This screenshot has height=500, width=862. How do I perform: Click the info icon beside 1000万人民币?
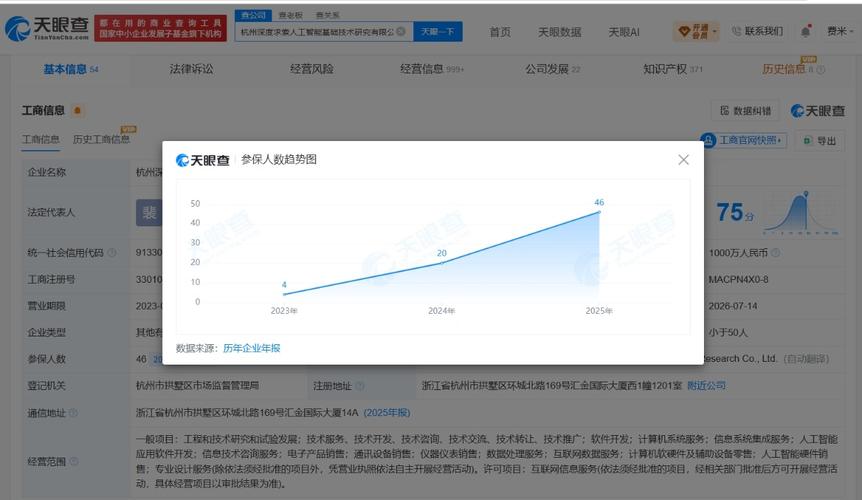(x=776, y=253)
